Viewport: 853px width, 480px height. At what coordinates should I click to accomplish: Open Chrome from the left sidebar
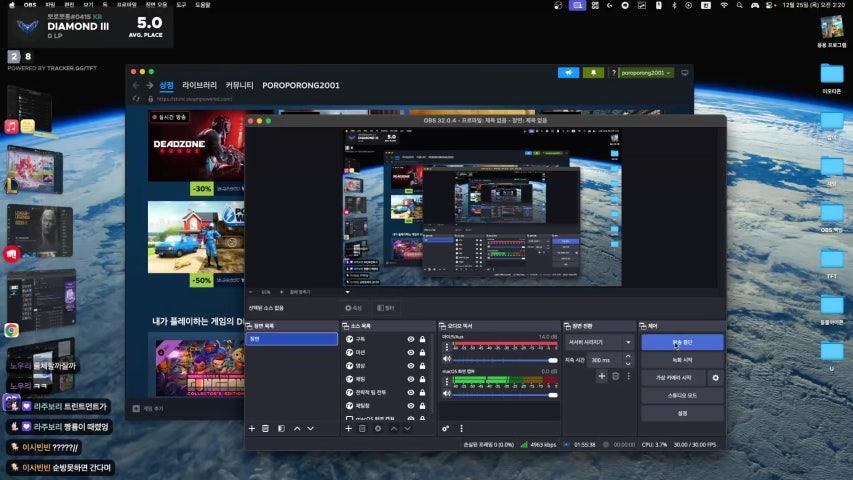click(x=12, y=330)
